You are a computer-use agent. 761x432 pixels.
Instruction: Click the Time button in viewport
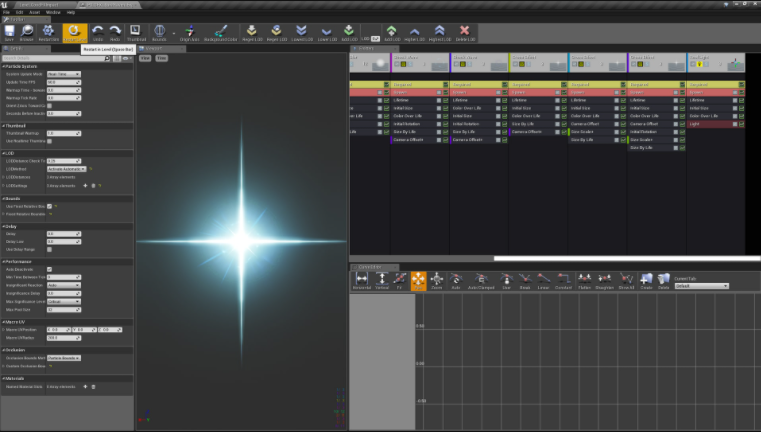[162, 58]
